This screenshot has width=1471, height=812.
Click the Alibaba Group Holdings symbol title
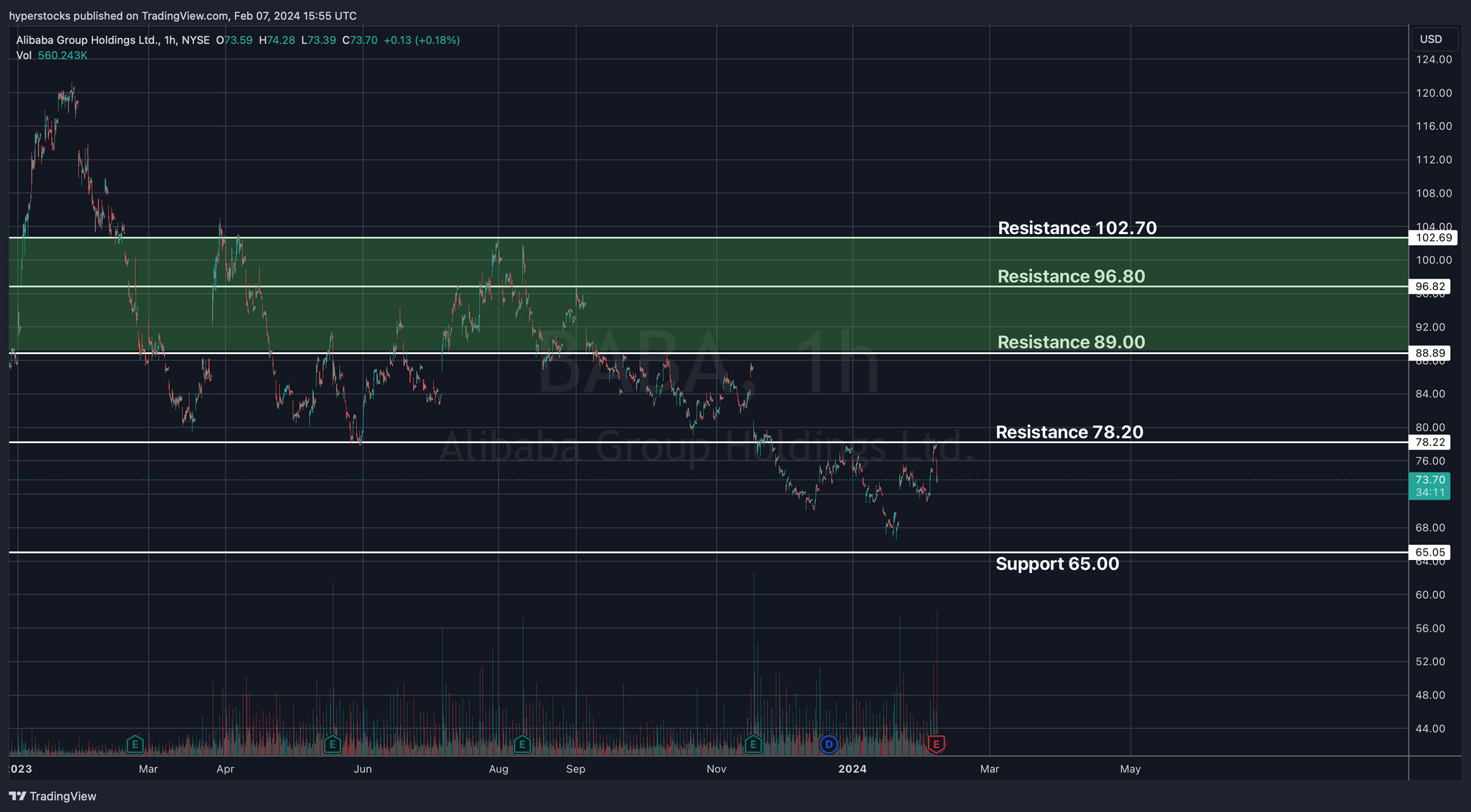point(88,40)
